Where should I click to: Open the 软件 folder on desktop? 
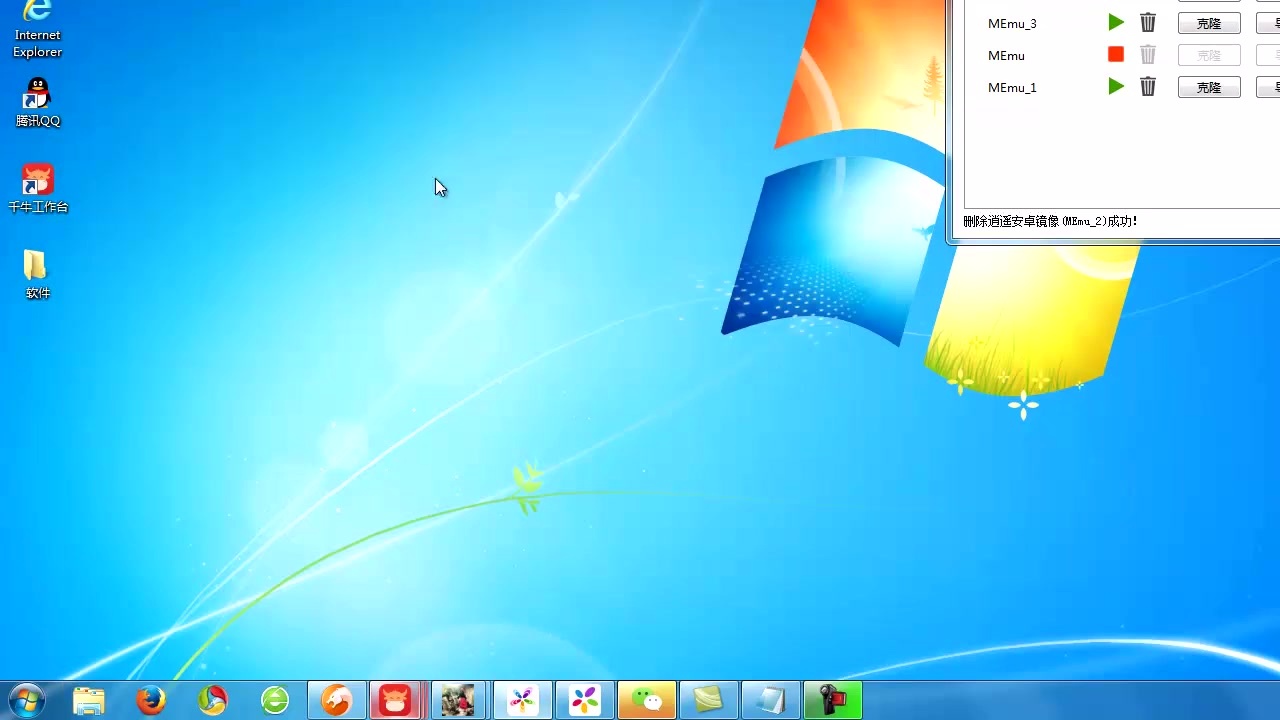pos(37,275)
